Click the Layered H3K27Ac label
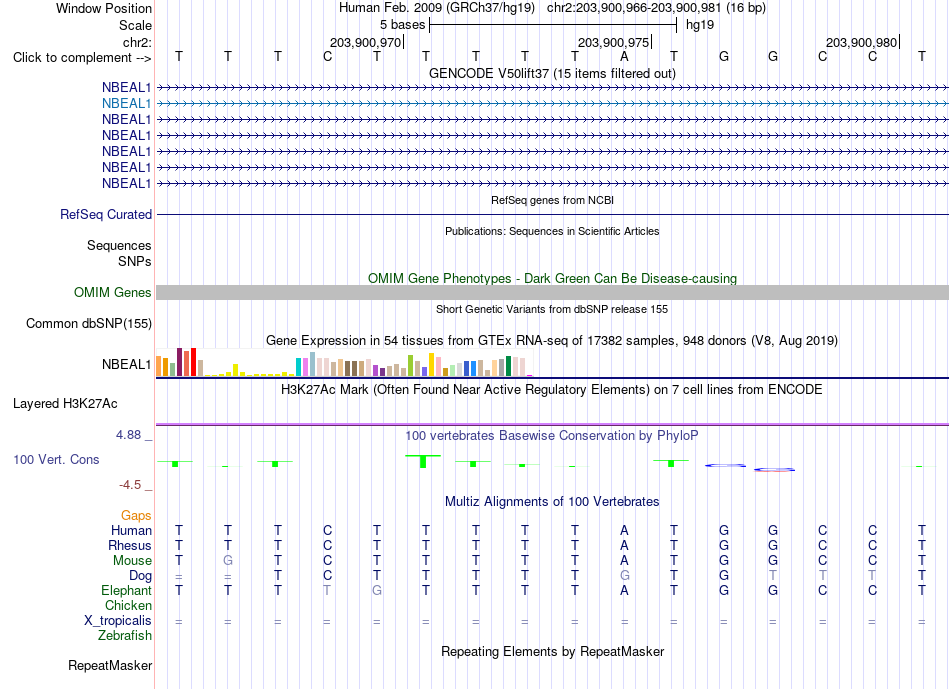950x689 pixels. tap(65, 404)
